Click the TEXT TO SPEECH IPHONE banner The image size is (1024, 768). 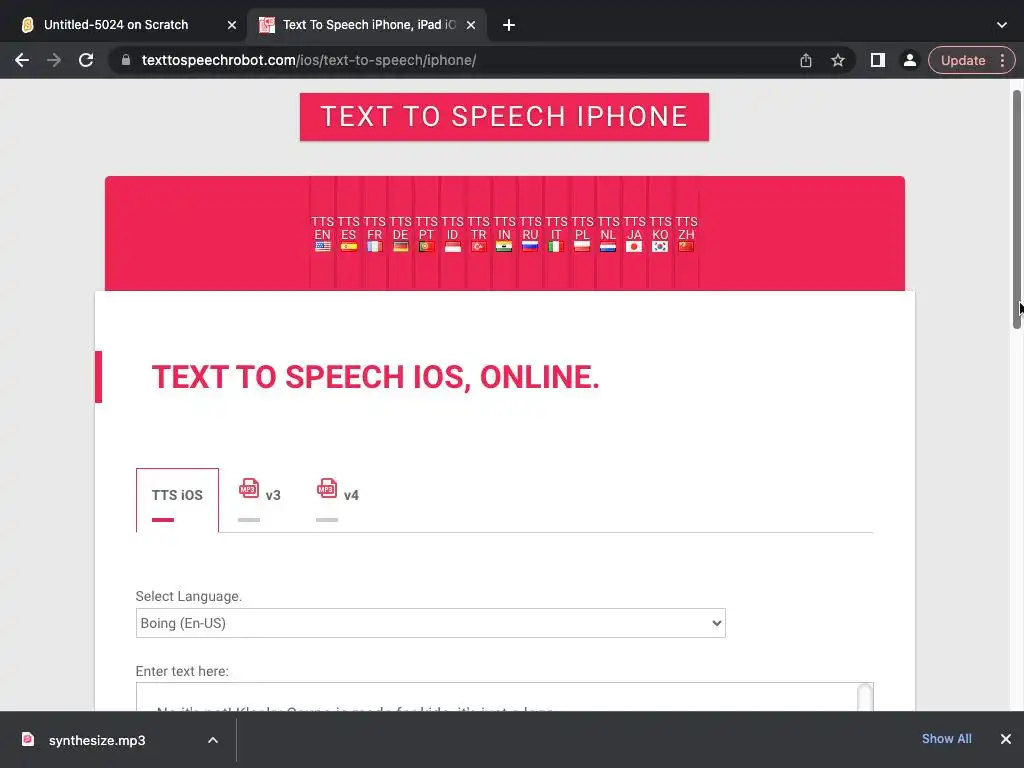pyautogui.click(x=504, y=117)
